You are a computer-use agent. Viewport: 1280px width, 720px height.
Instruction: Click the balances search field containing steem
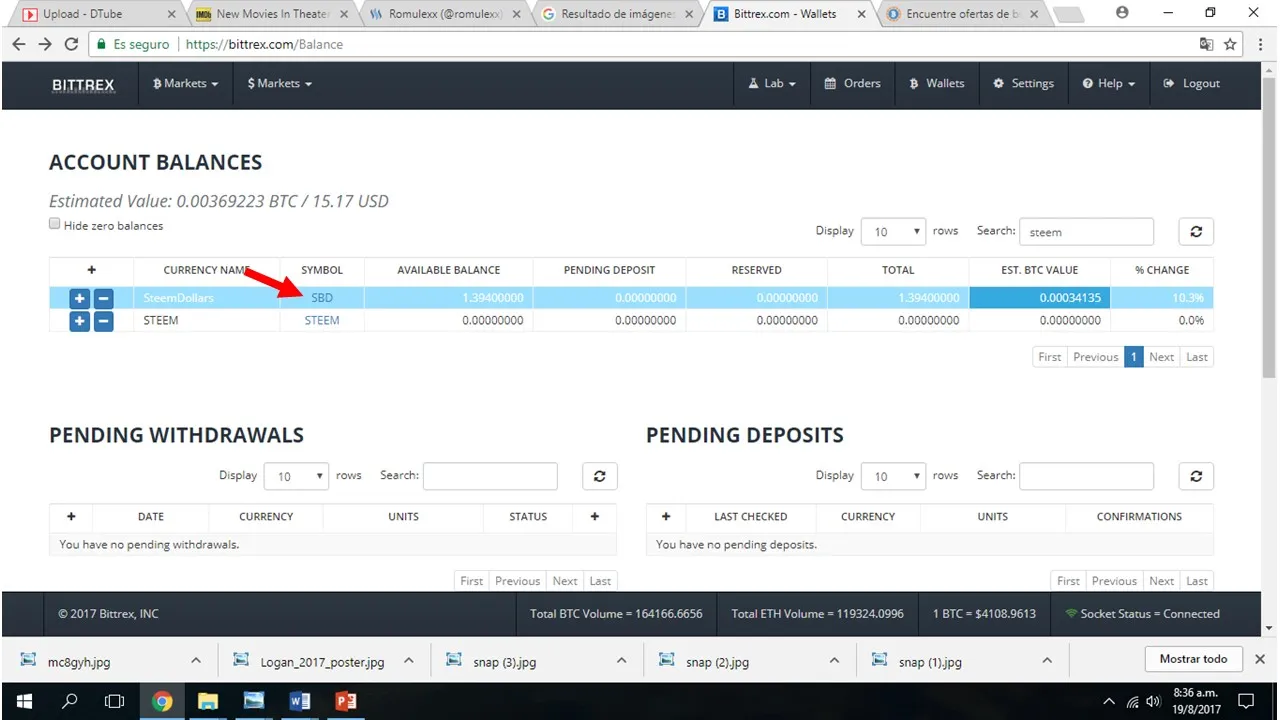tap(1086, 231)
